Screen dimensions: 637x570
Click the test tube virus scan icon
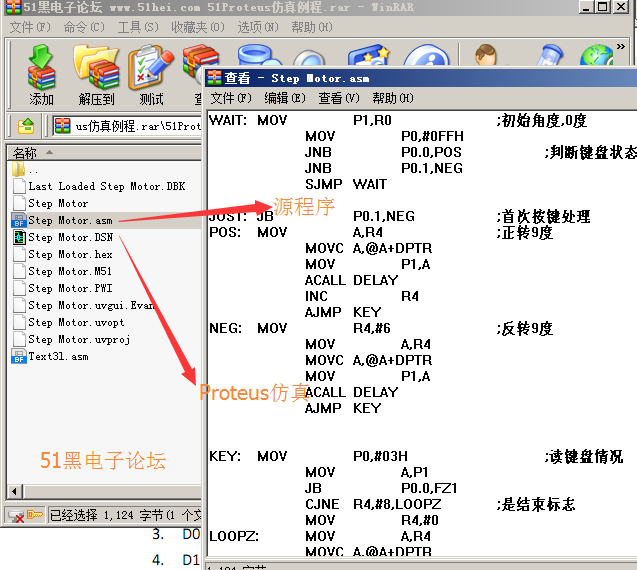click(549, 55)
